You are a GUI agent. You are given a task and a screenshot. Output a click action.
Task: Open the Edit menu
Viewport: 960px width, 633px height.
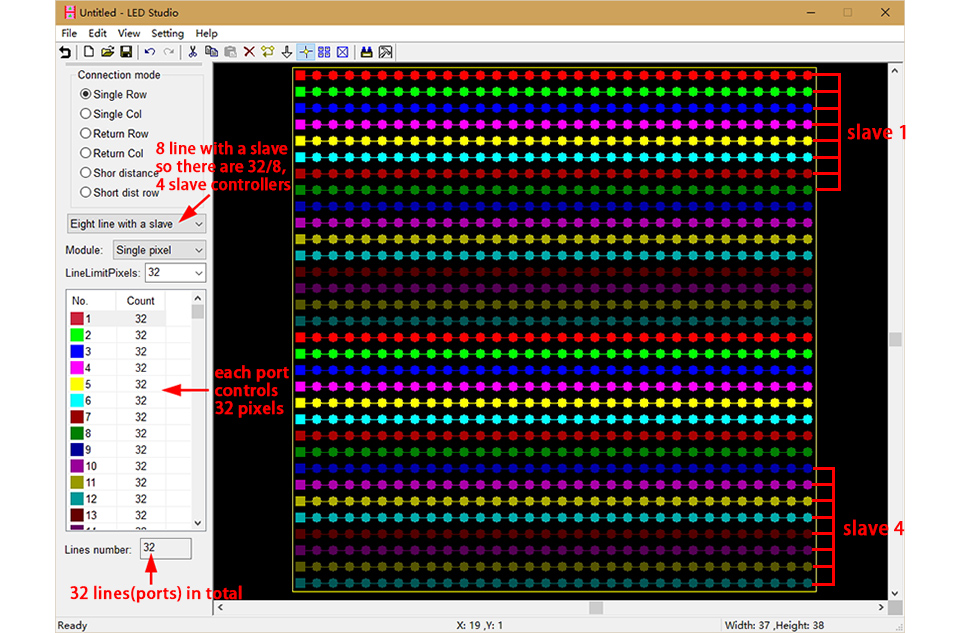click(x=97, y=34)
